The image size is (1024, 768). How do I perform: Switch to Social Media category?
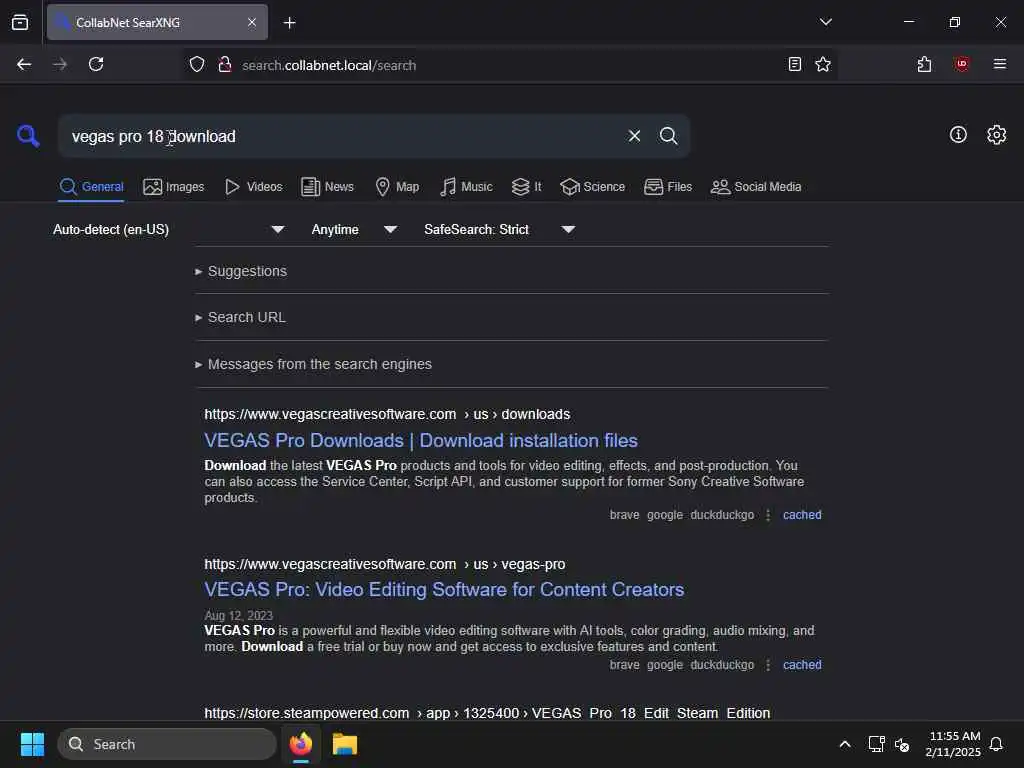pyautogui.click(x=756, y=187)
